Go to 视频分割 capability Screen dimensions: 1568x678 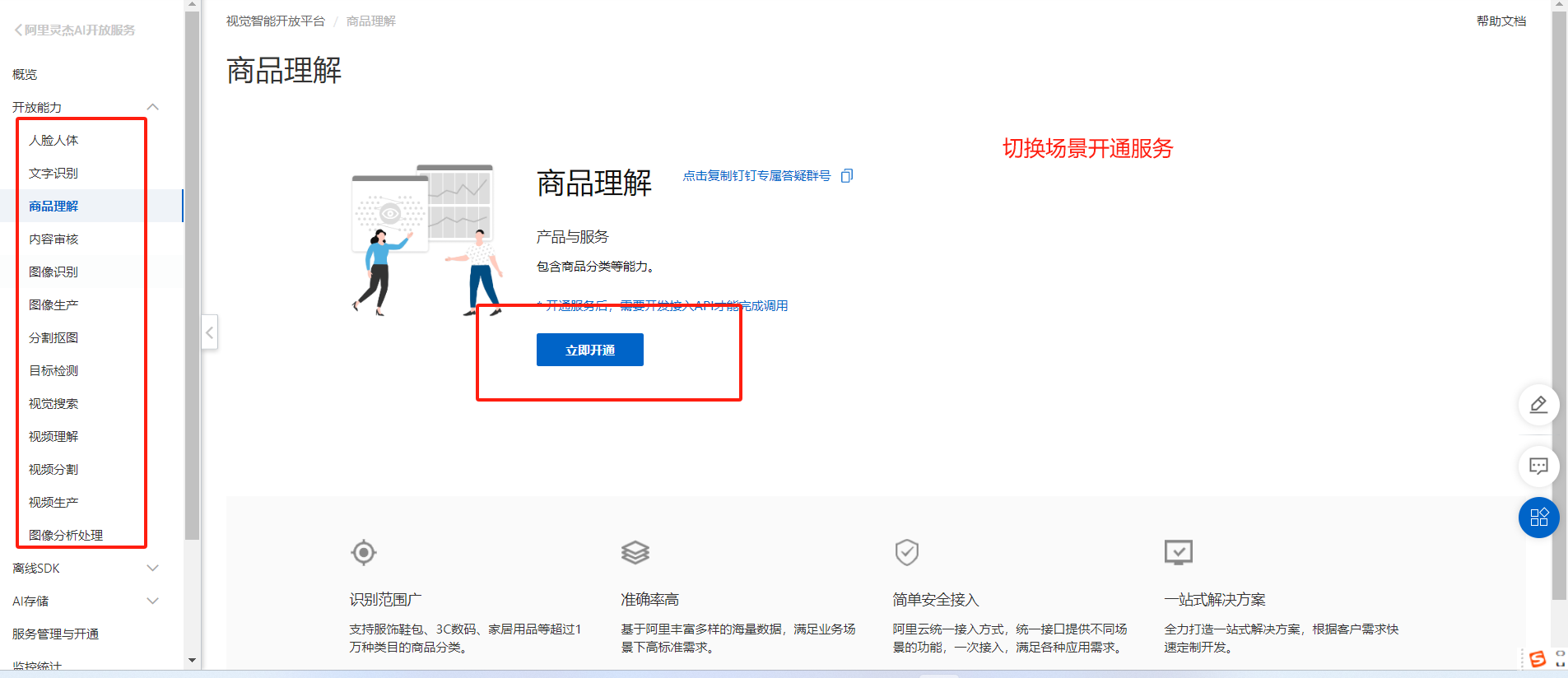pyautogui.click(x=54, y=469)
